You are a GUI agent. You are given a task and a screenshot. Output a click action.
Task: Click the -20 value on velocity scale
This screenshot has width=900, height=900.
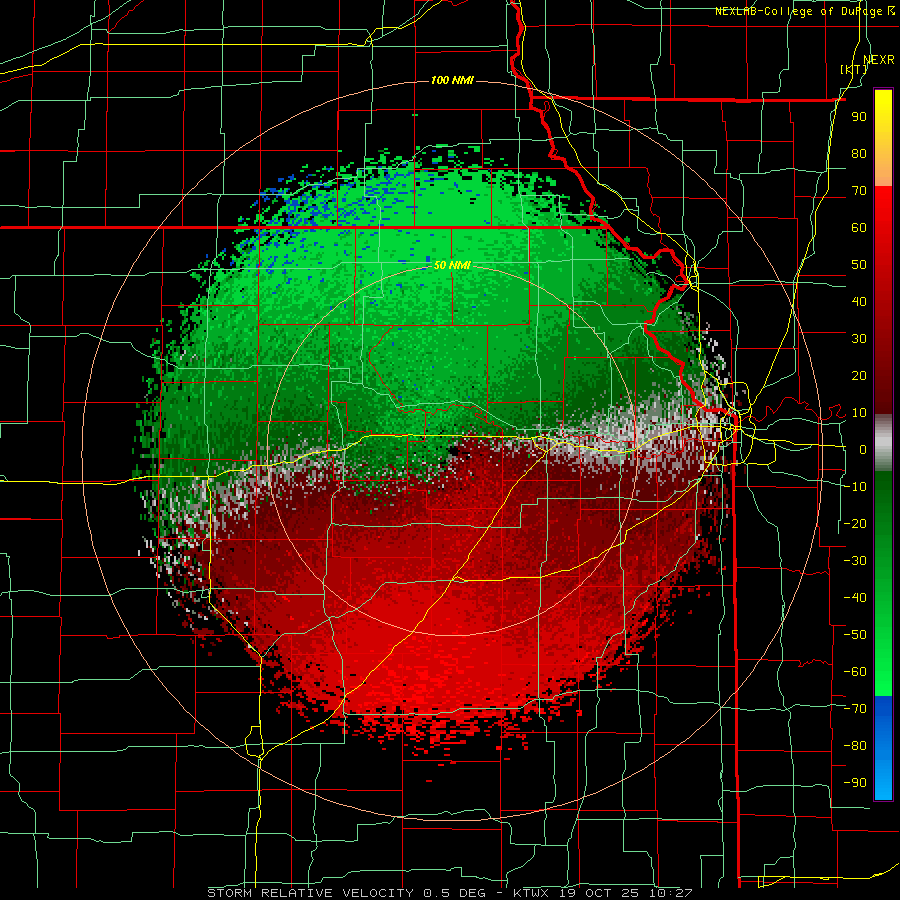(855, 523)
